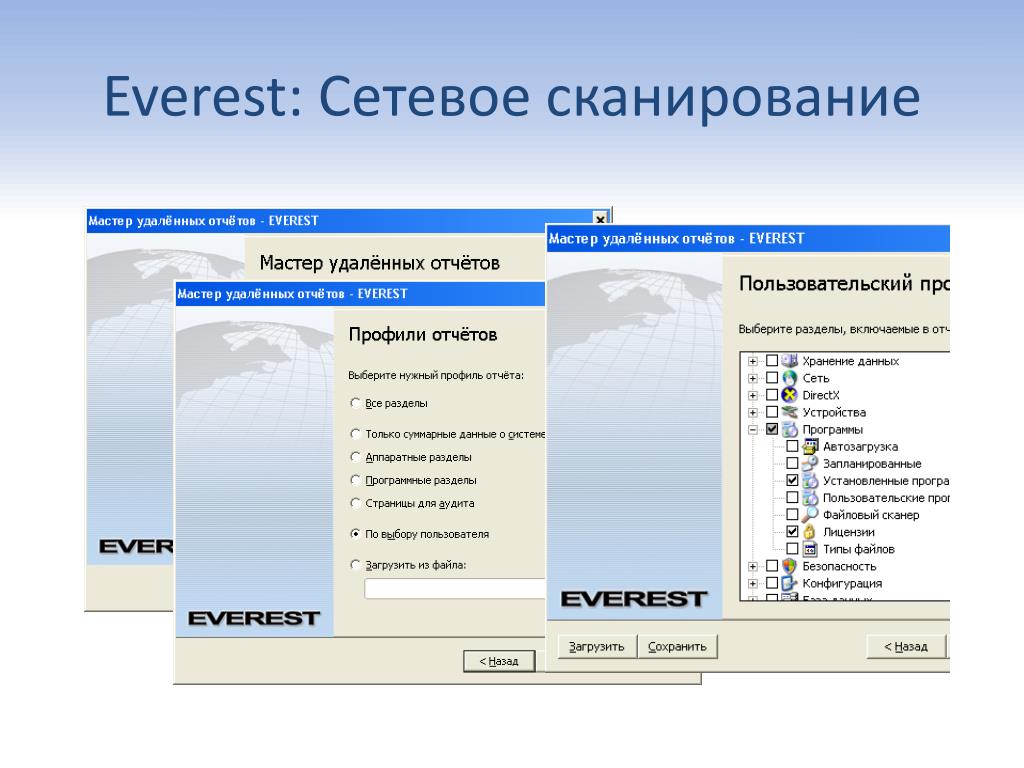Expand the Устройства tree node
Screen dimensions: 1024x768
tap(753, 413)
